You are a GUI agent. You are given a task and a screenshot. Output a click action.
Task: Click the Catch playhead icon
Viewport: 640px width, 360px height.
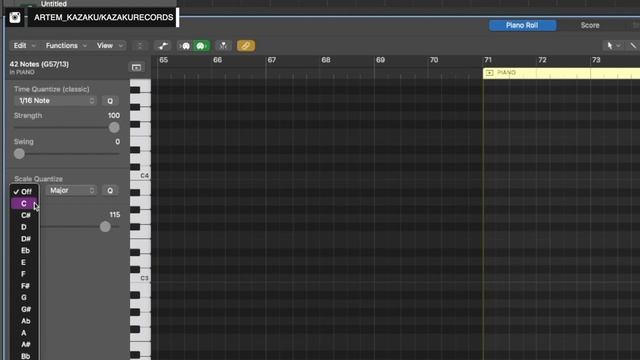pyautogui.click(x=223, y=46)
